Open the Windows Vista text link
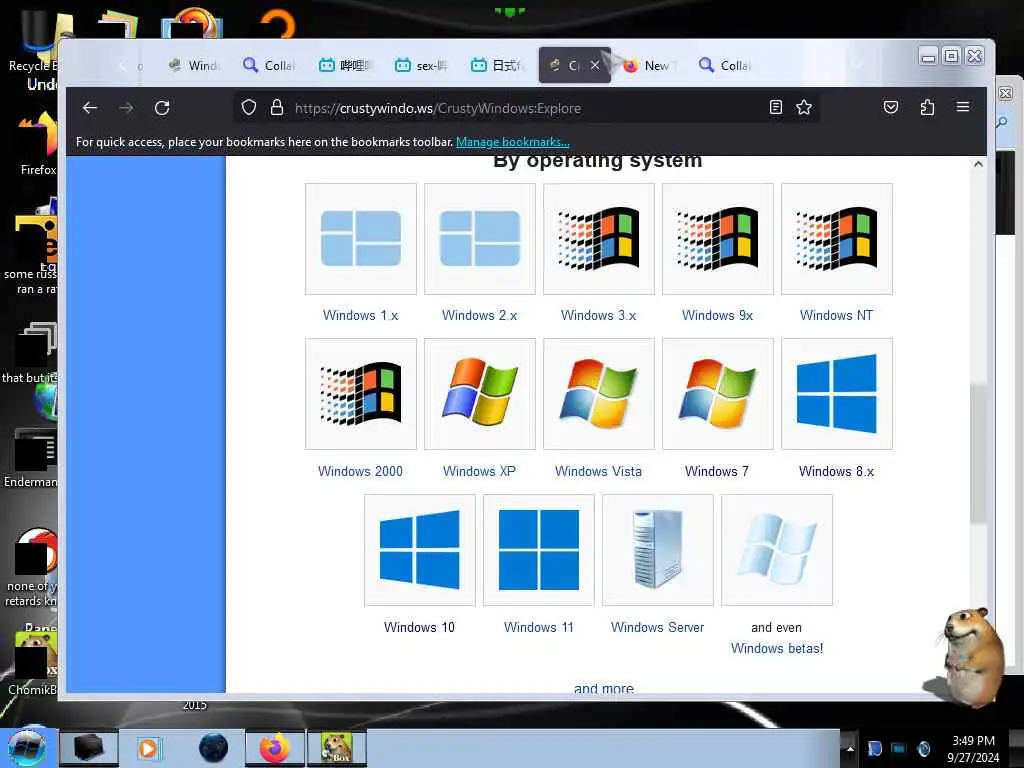 (598, 471)
